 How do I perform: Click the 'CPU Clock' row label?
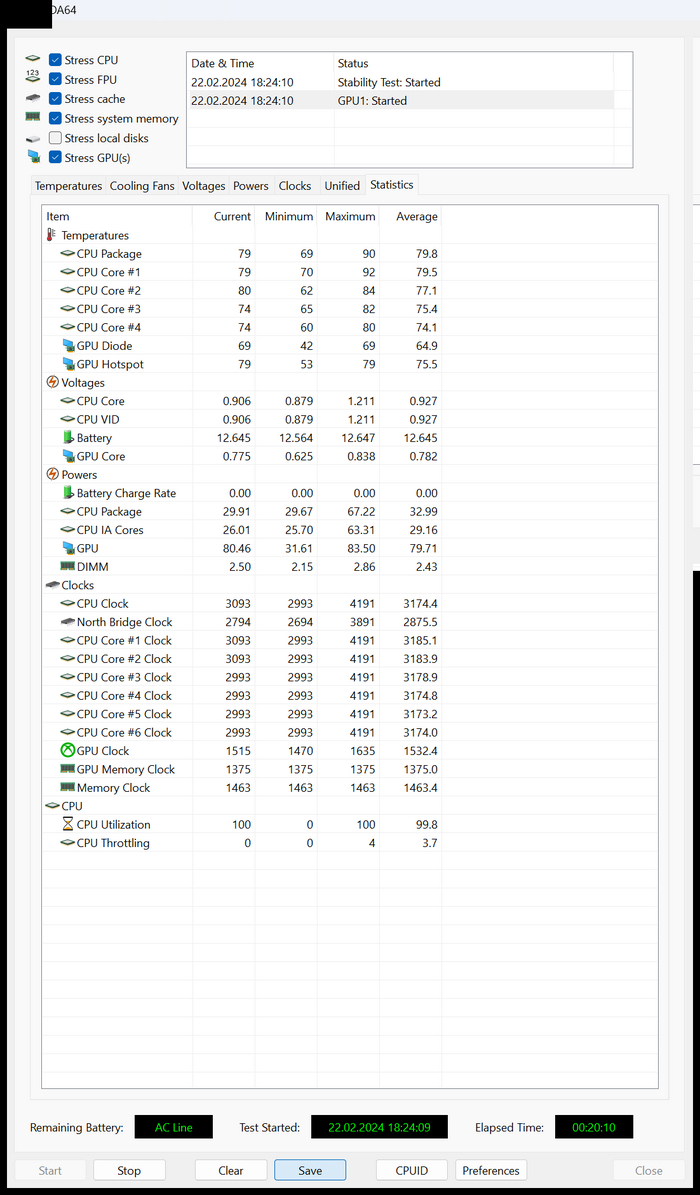tap(102, 604)
